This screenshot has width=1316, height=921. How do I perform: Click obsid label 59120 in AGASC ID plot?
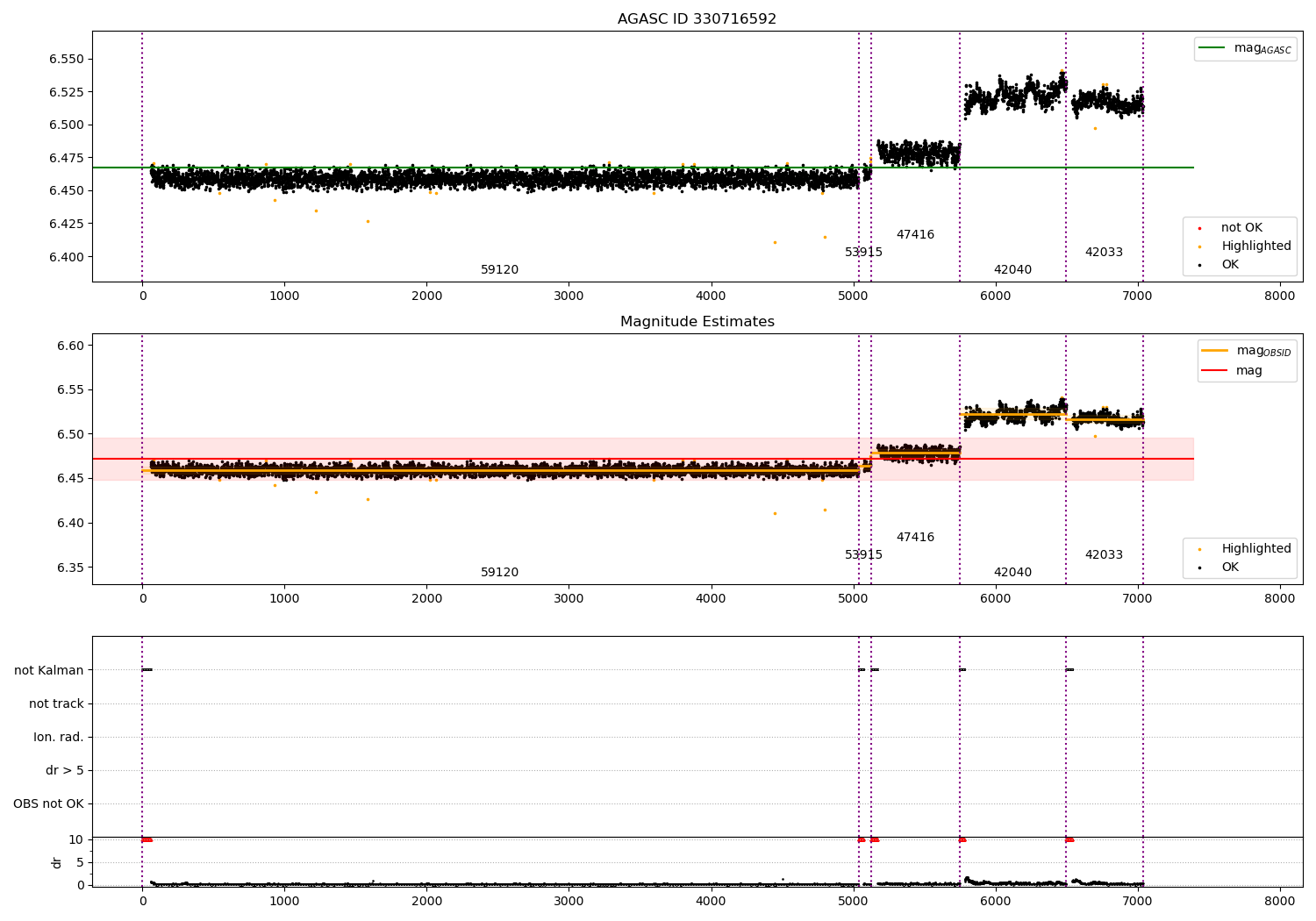(x=499, y=269)
